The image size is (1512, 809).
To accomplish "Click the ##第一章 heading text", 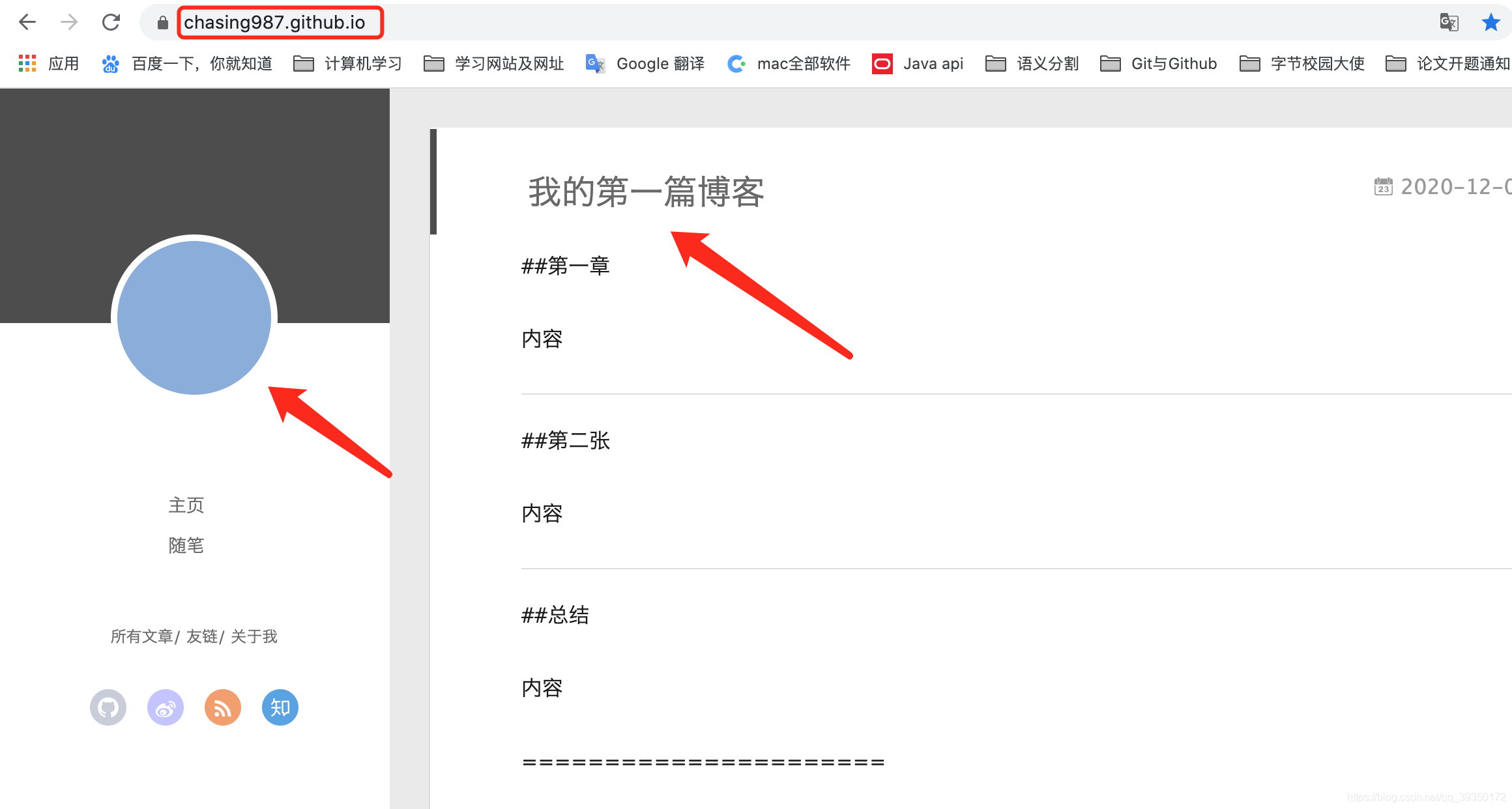I will click(x=566, y=266).
